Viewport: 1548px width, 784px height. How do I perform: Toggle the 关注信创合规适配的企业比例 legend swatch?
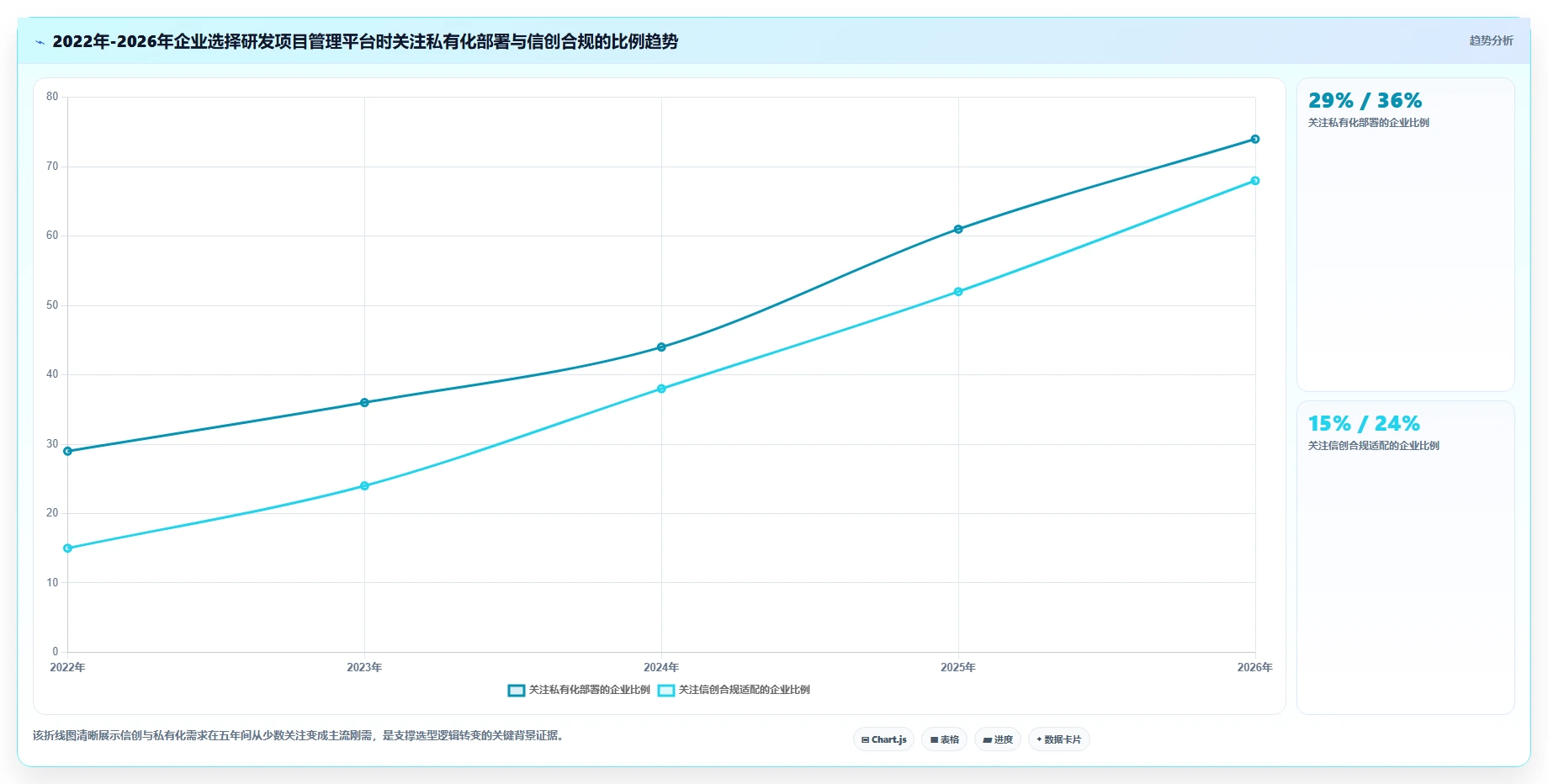(x=666, y=690)
